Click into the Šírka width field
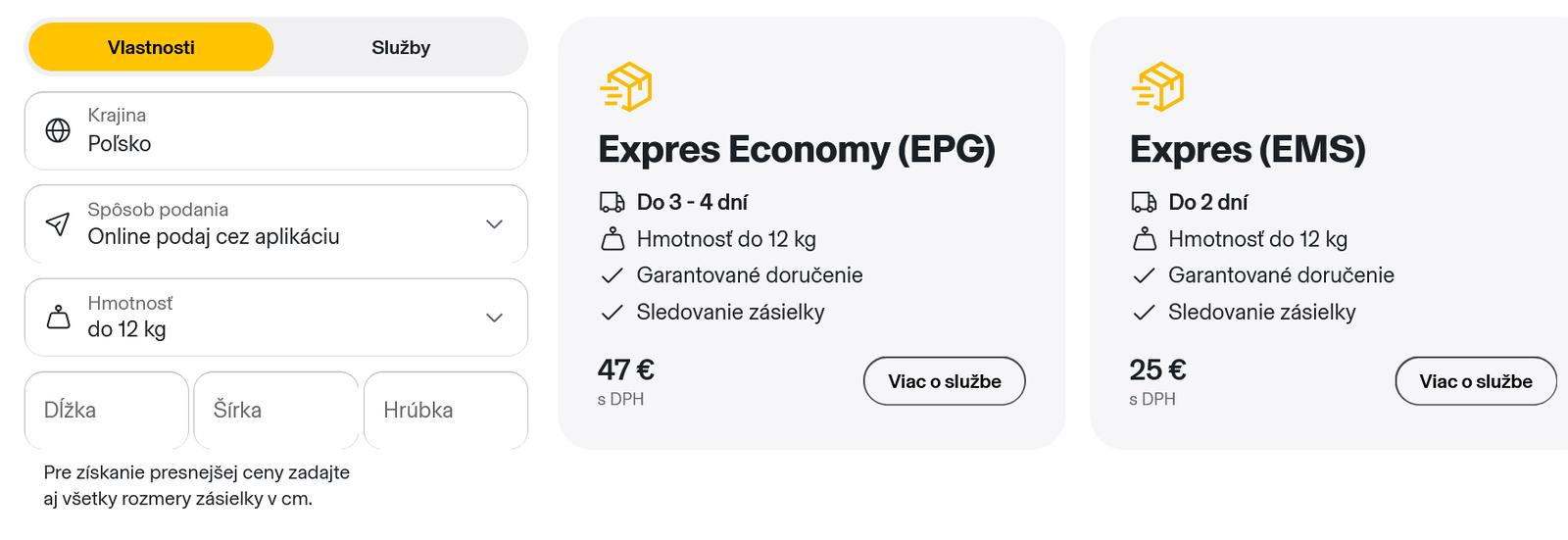Viewport: 1568px width, 540px height. pos(276,410)
